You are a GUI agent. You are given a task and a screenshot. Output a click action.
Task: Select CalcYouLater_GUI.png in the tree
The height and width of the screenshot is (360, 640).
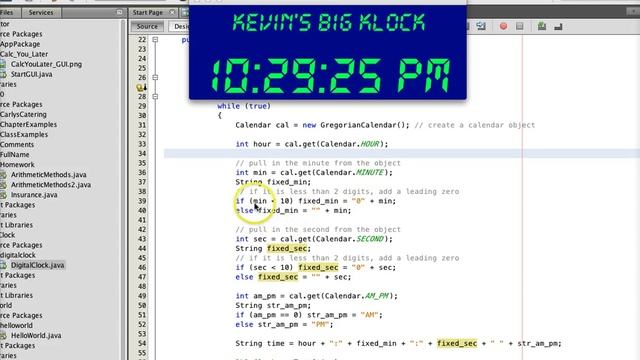[x=46, y=64]
